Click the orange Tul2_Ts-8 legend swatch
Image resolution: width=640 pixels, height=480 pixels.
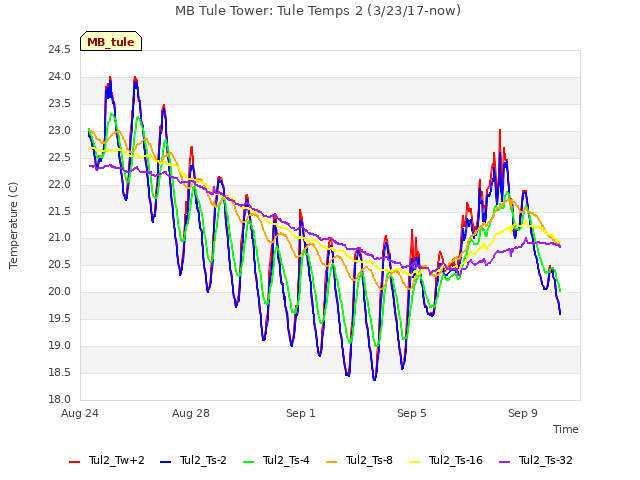point(331,462)
